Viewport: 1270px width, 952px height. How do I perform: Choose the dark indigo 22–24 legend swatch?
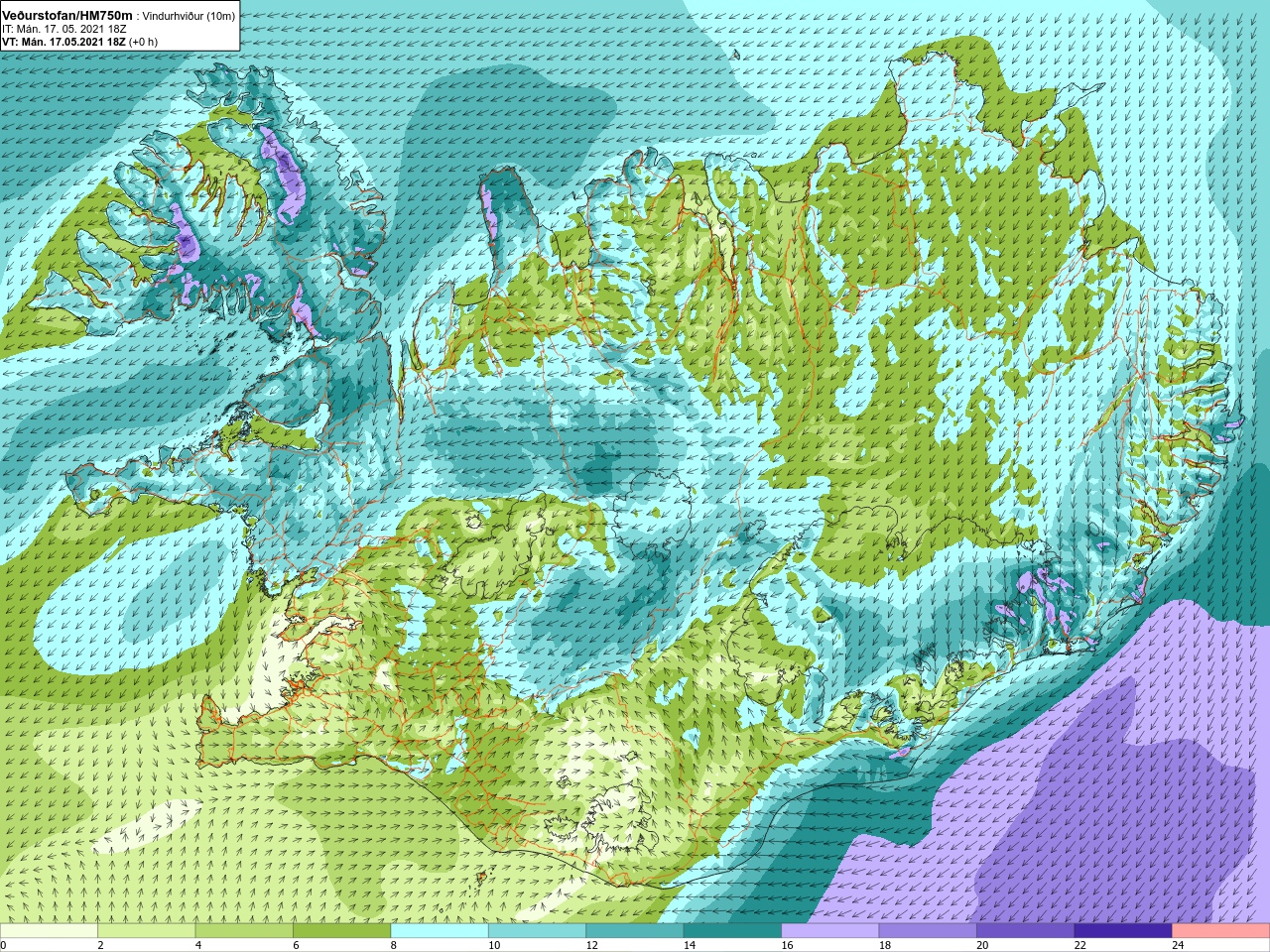pyautogui.click(x=1122, y=931)
